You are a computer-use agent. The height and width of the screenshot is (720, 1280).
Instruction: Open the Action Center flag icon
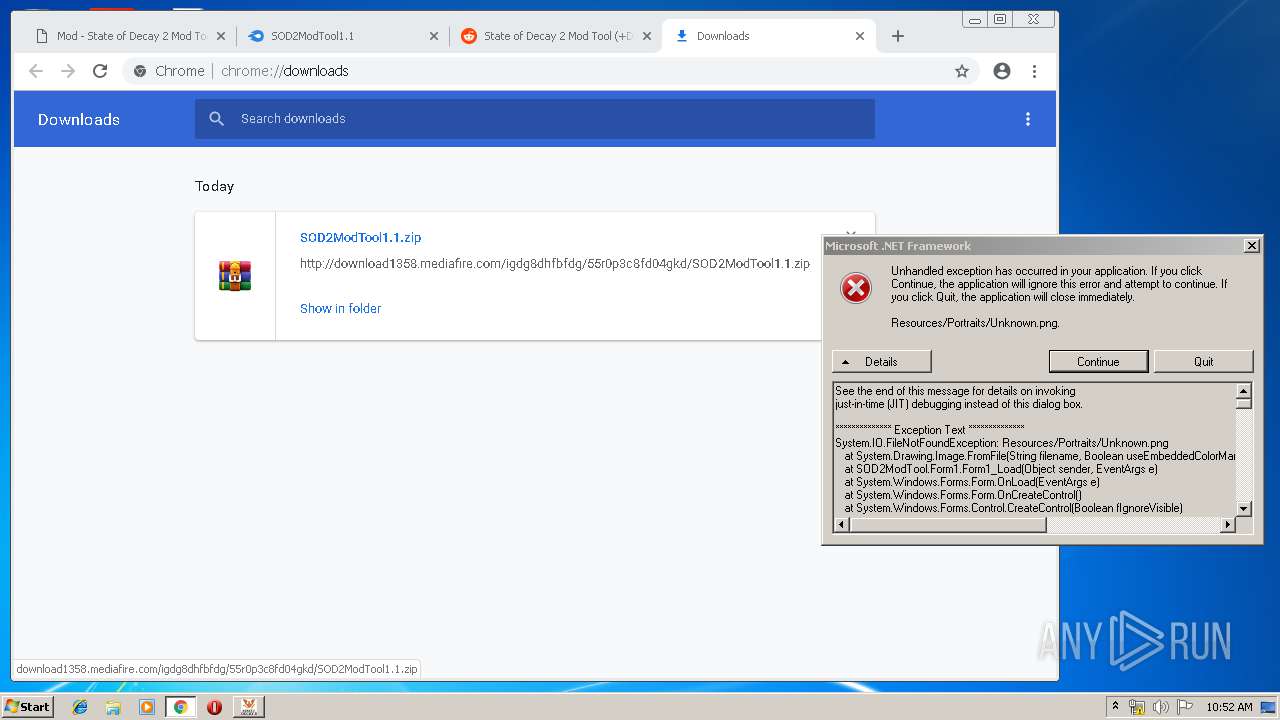click(x=1185, y=707)
